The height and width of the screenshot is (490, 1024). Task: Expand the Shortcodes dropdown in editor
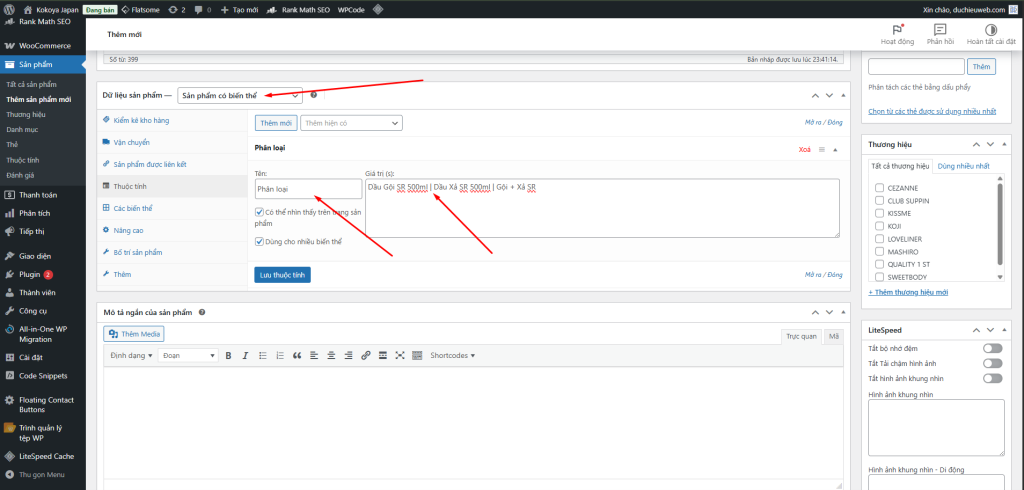452,355
